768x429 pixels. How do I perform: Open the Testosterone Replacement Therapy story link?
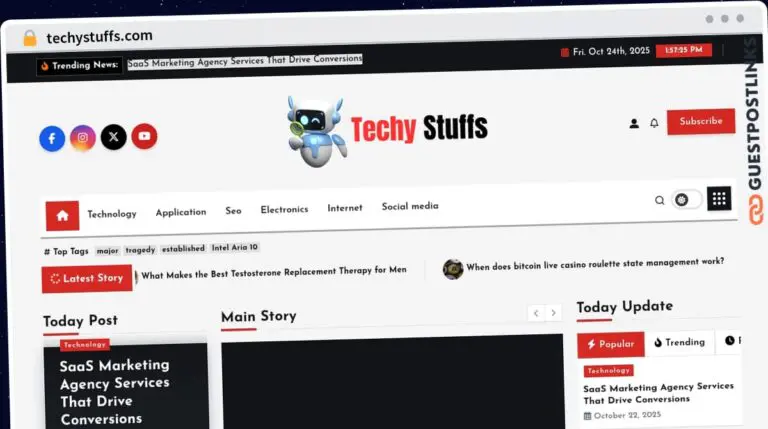(x=274, y=272)
